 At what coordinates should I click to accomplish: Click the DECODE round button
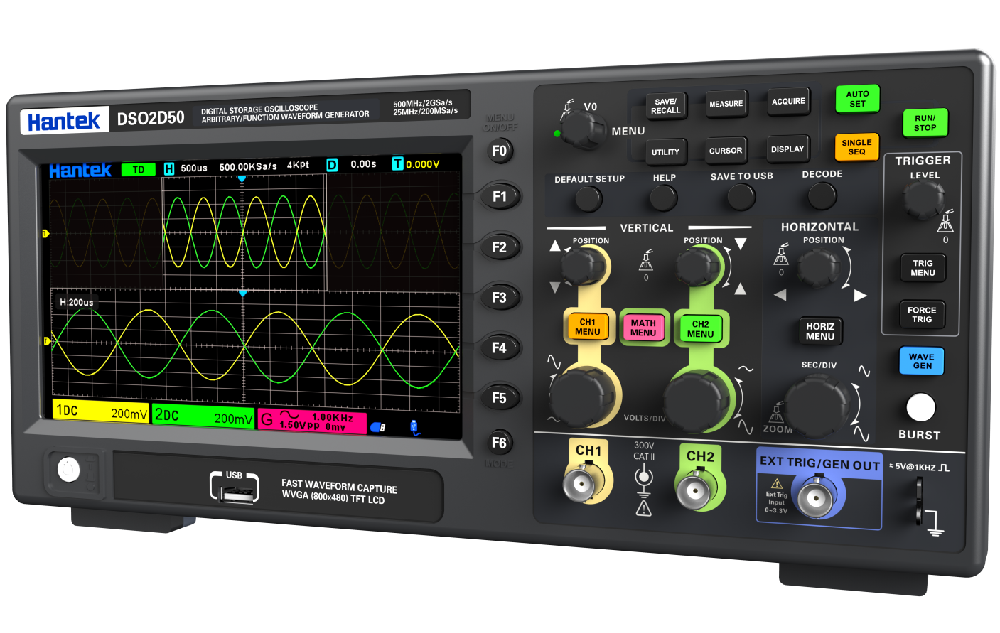[x=822, y=196]
